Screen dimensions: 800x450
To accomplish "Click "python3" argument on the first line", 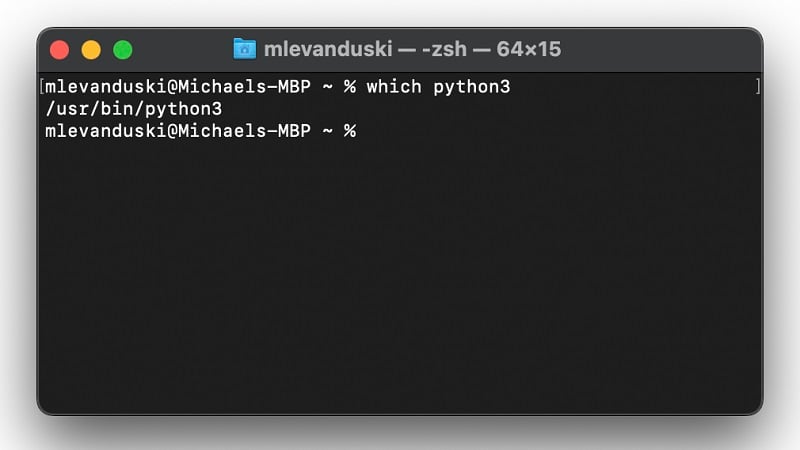I will tap(472, 87).
